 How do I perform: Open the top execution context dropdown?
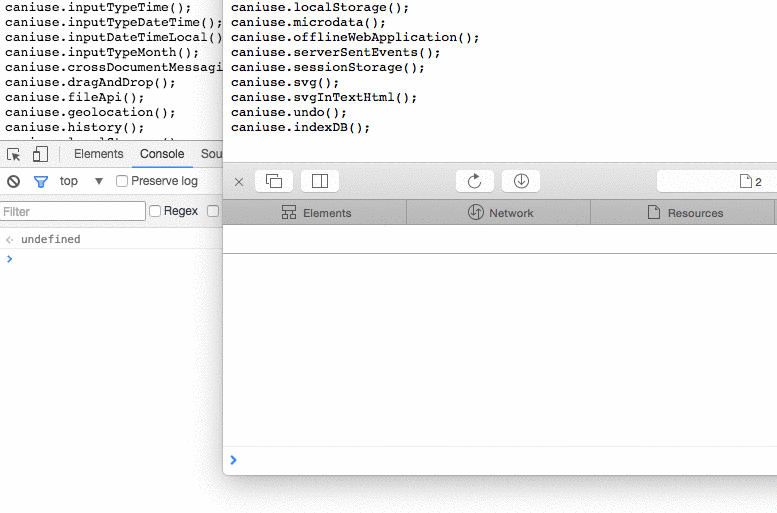coord(81,181)
